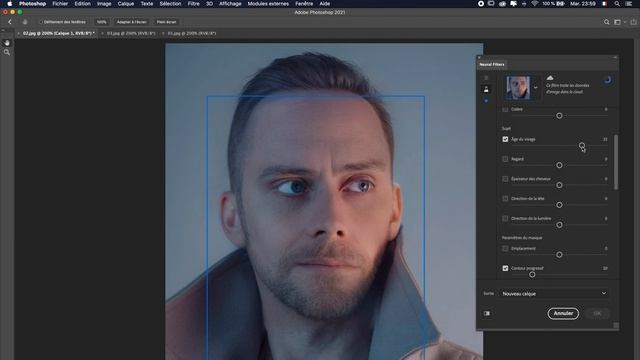This screenshot has height=360, width=640.
Task: Switch to the 03.jpg document tab
Action: 131,33
